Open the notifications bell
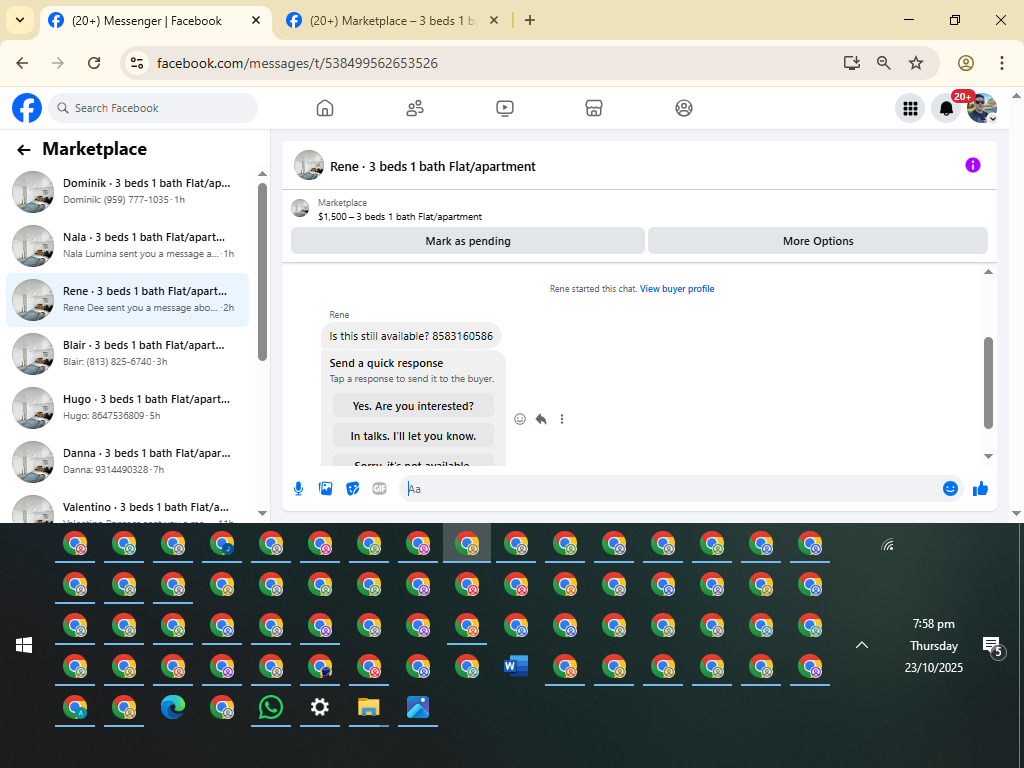This screenshot has height=768, width=1024. (x=946, y=108)
